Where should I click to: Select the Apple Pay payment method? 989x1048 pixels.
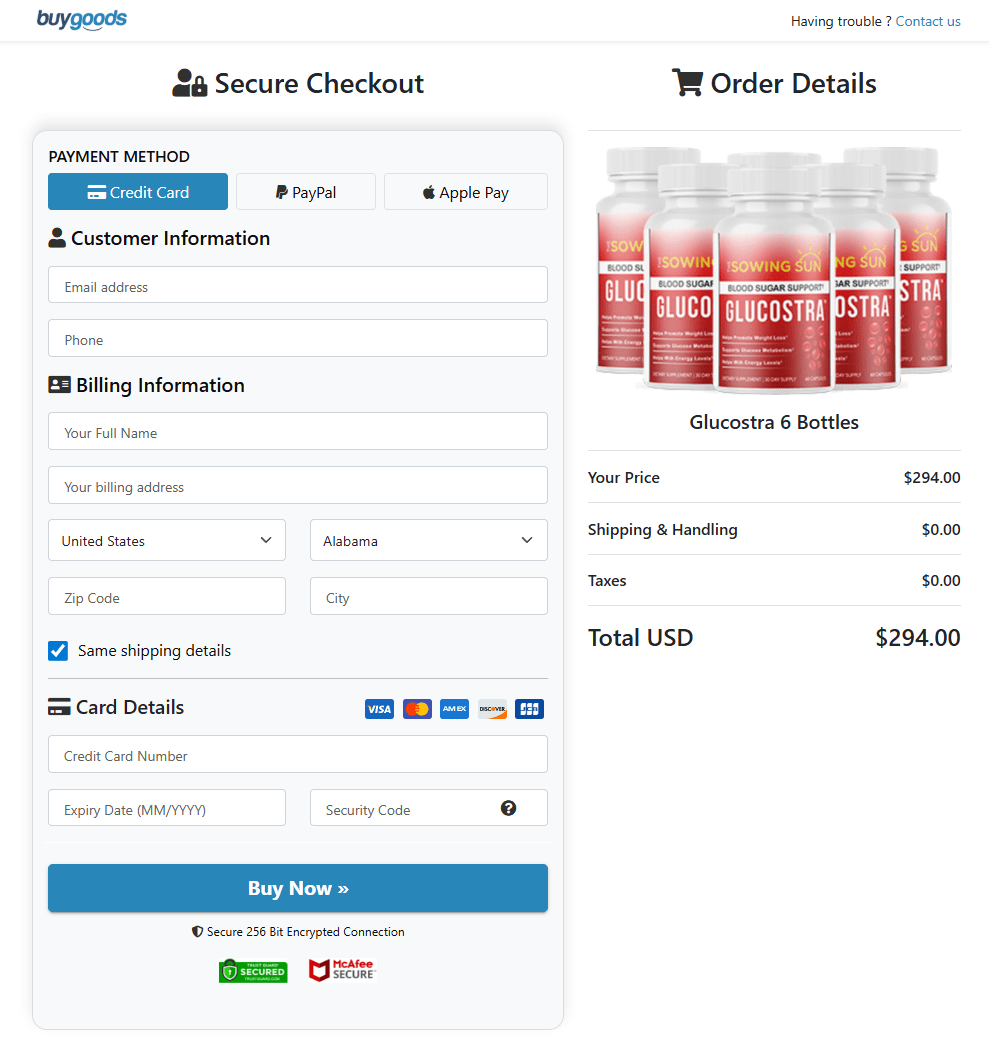tap(465, 191)
